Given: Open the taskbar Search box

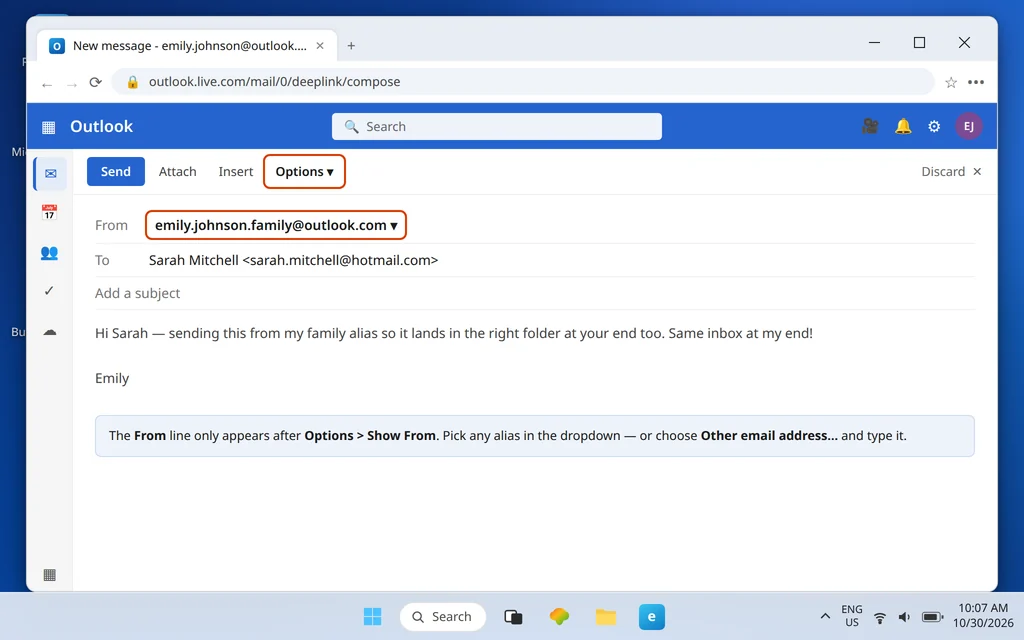Looking at the screenshot, I should 443,616.
